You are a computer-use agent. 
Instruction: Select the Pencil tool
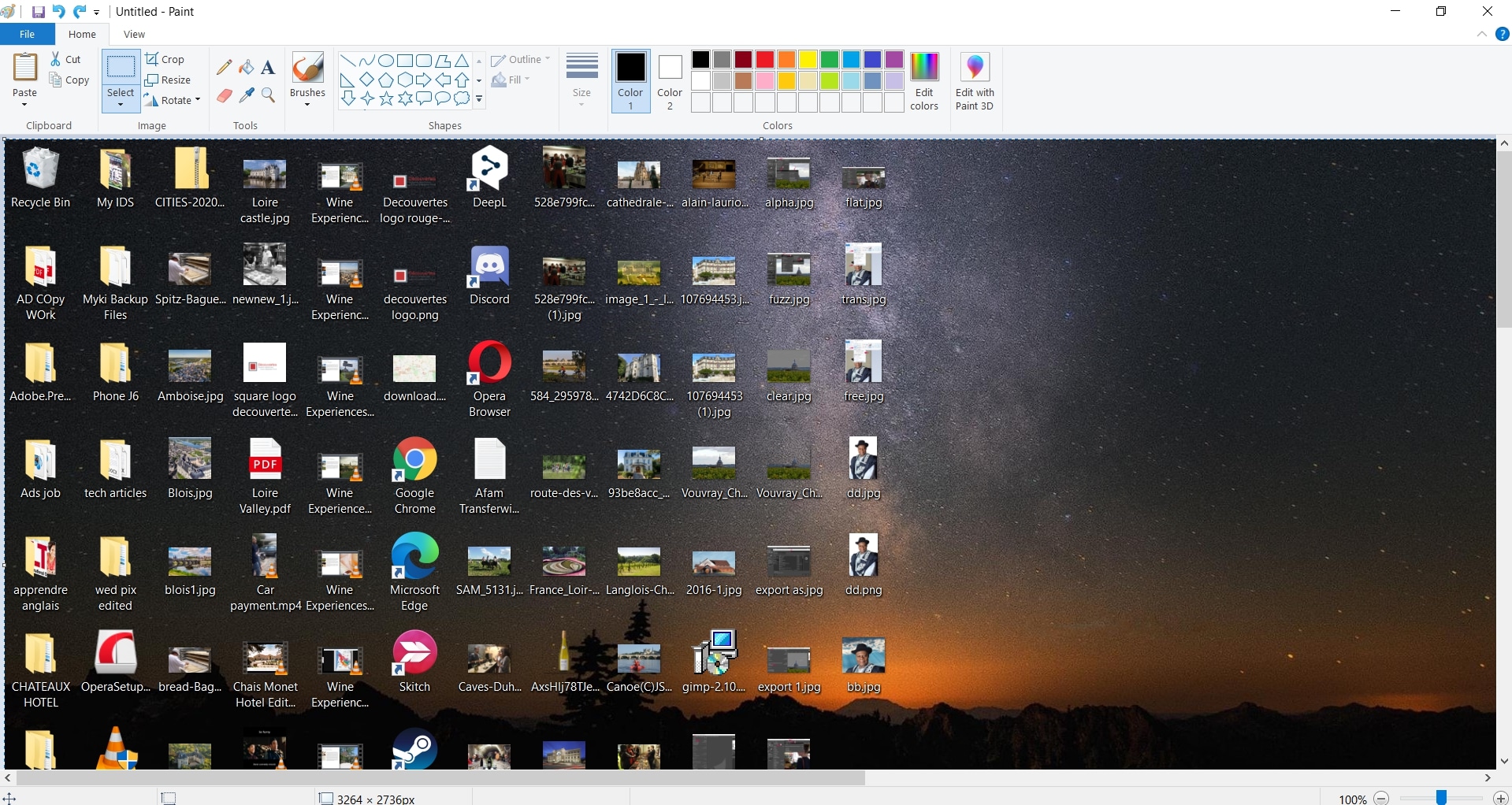coord(225,68)
